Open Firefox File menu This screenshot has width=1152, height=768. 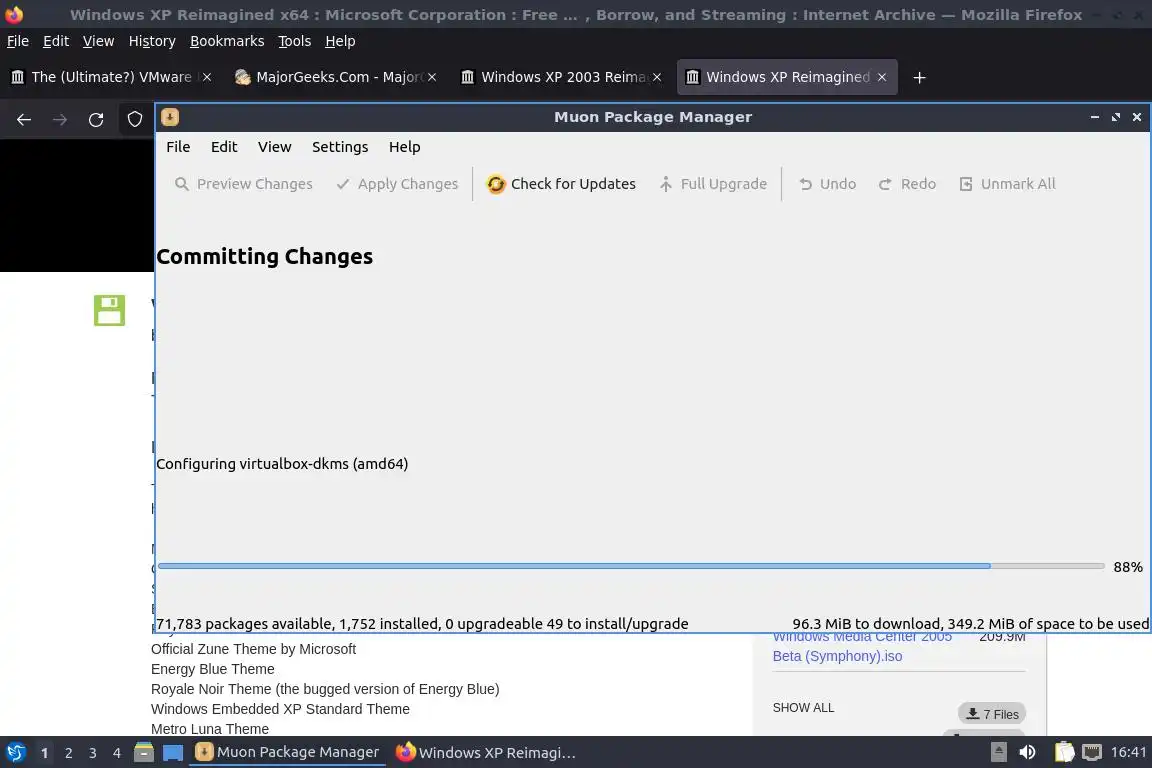(18, 41)
